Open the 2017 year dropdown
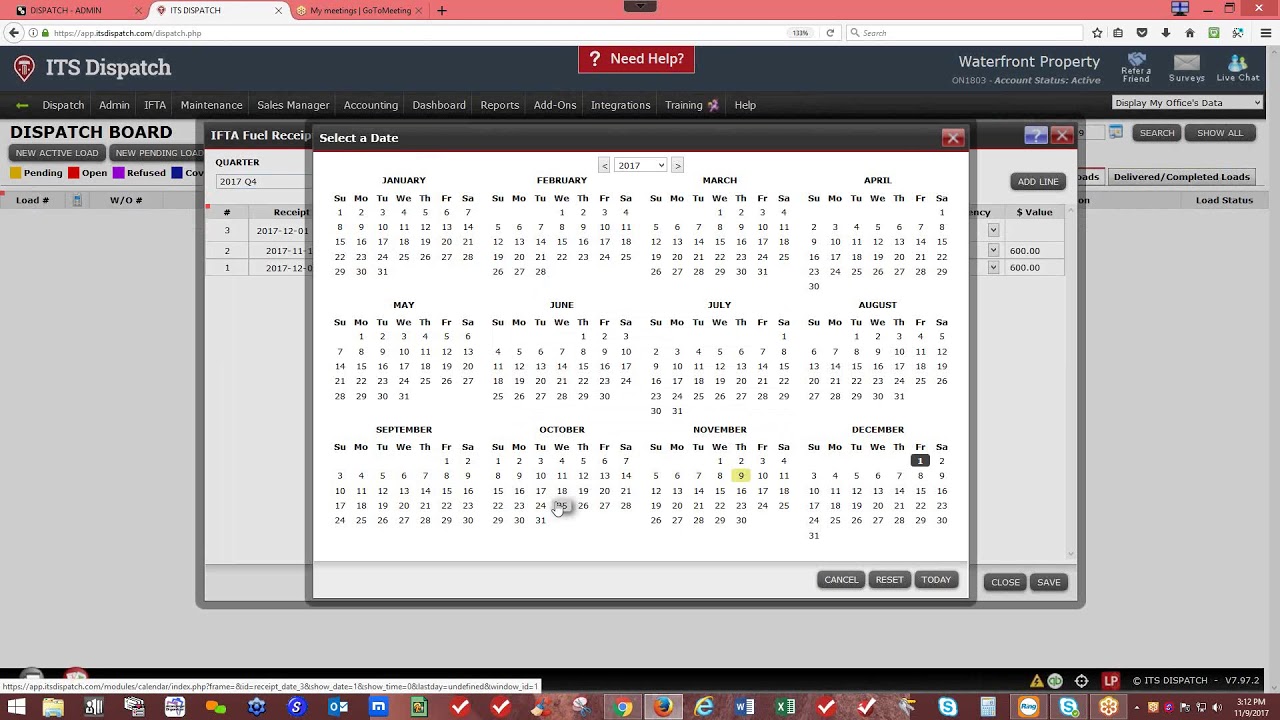The width and height of the screenshot is (1280, 720). click(640, 165)
